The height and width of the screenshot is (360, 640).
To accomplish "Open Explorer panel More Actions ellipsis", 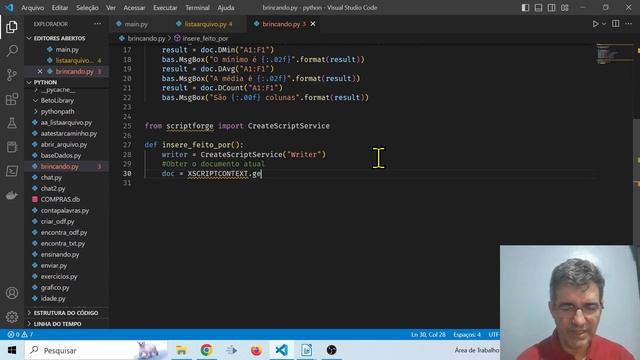I will pyautogui.click(x=98, y=24).
